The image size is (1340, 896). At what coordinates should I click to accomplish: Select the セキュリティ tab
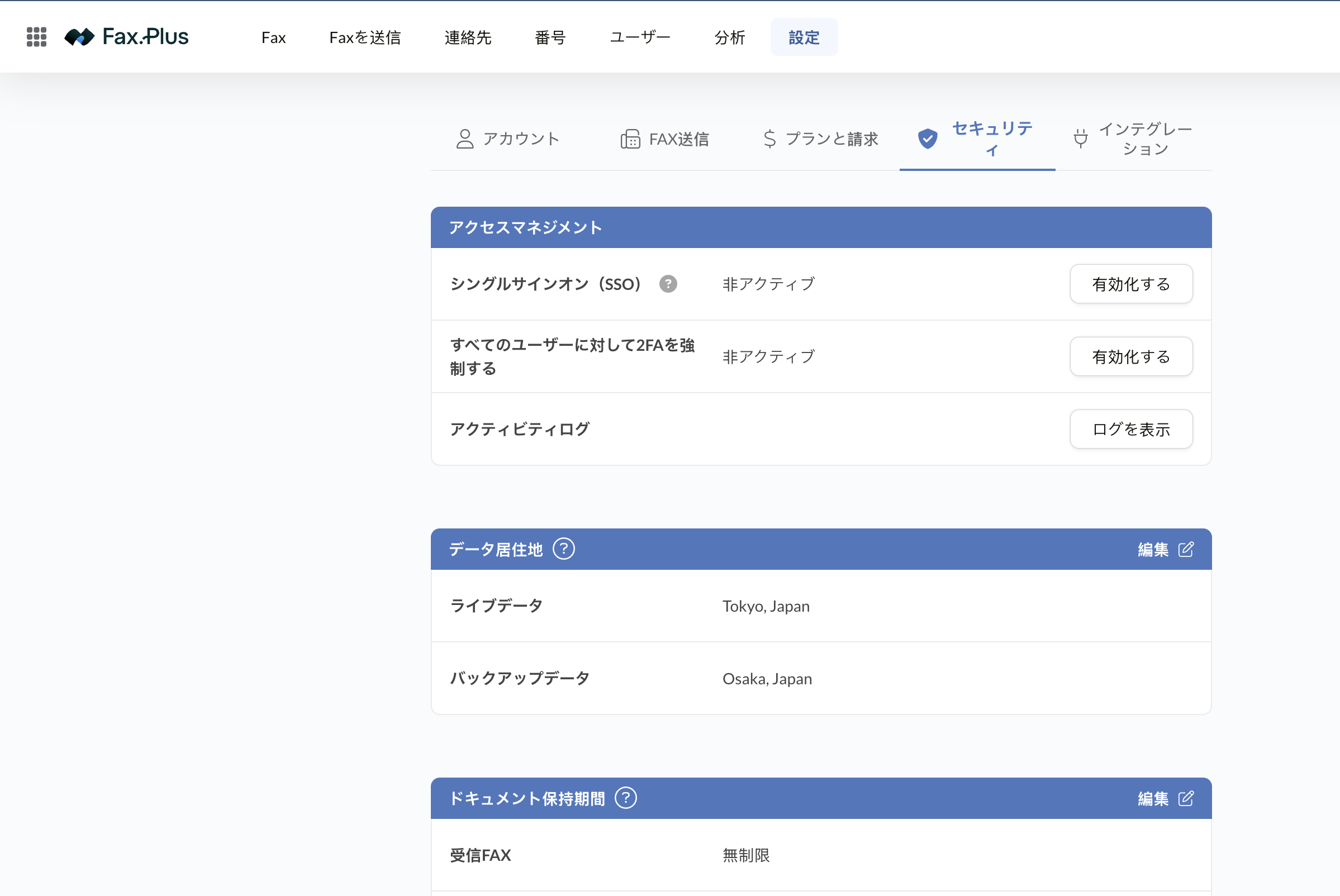point(977,139)
